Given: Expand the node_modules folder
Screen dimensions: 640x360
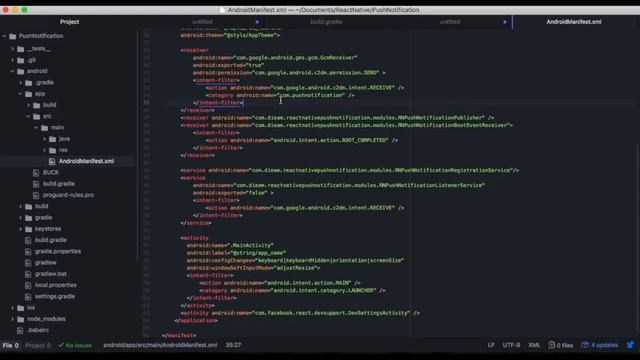Looking at the screenshot, I should (x=12, y=319).
